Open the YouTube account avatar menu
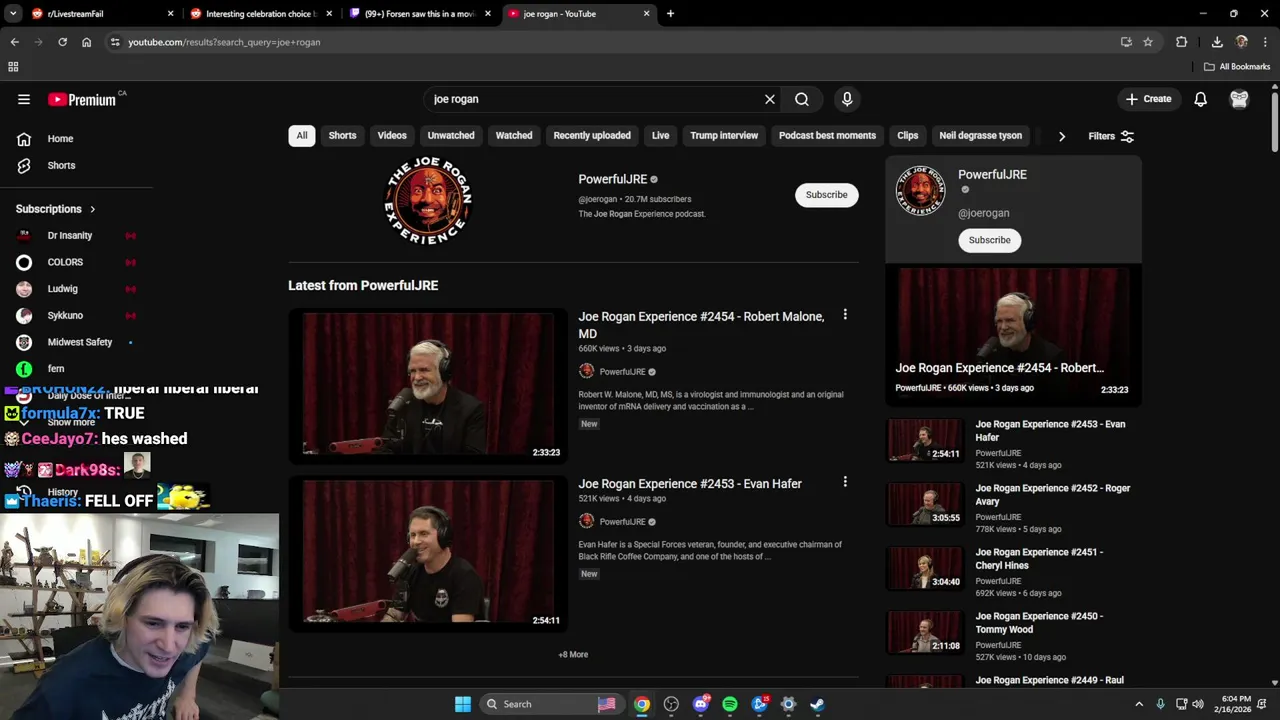This screenshot has height=720, width=1280. tap(1239, 99)
